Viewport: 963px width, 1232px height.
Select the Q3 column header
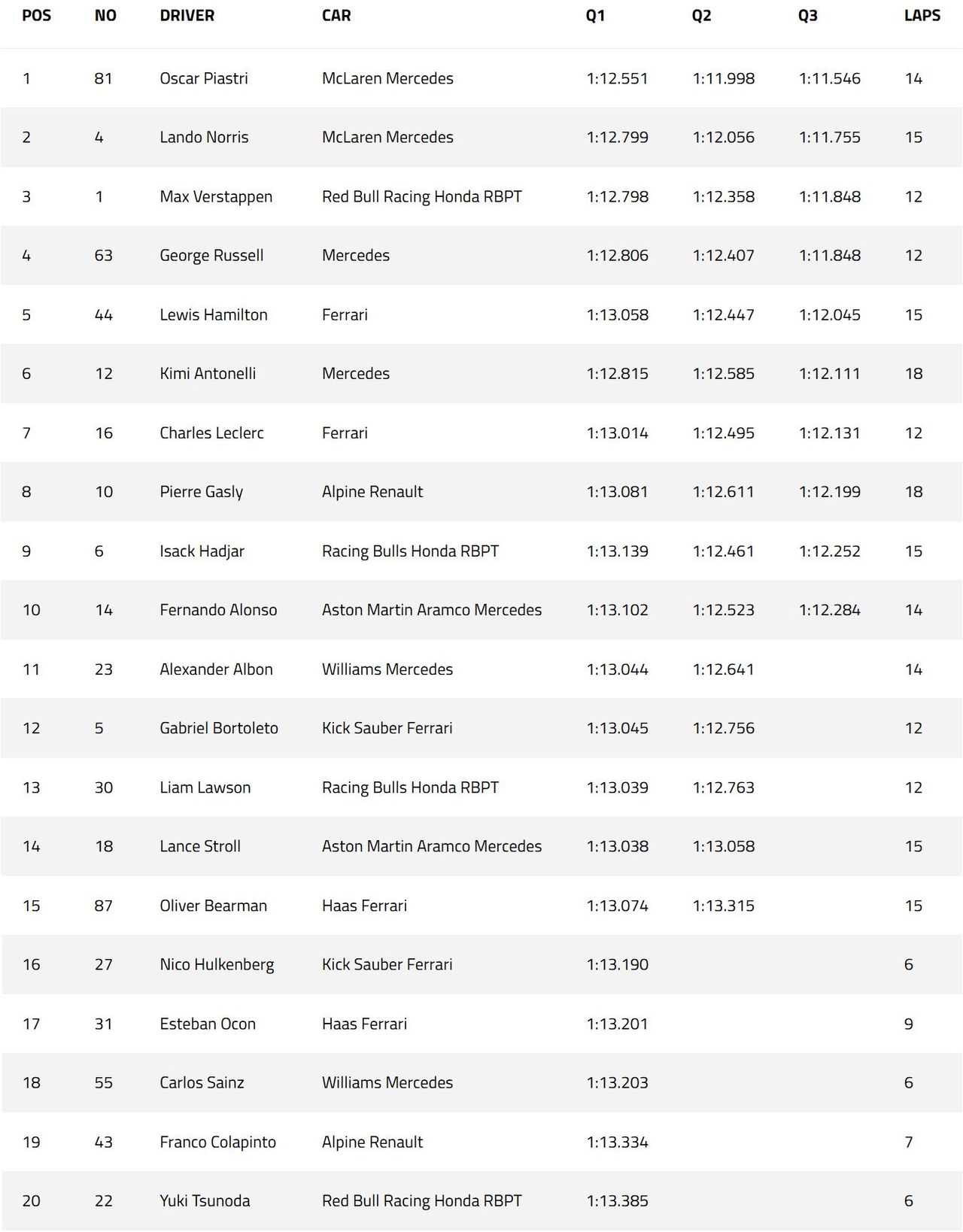tap(807, 16)
